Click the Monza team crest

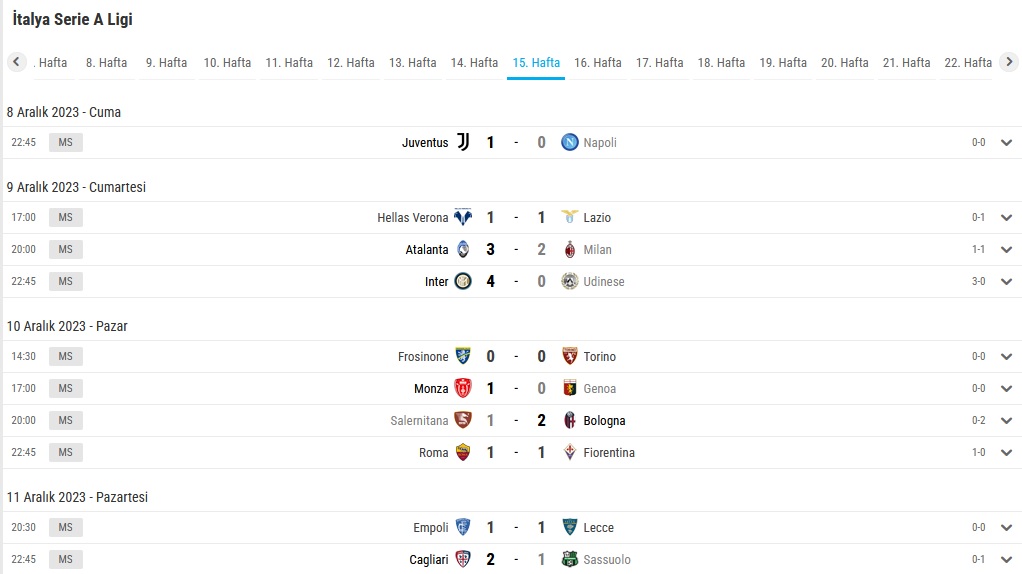tap(463, 388)
